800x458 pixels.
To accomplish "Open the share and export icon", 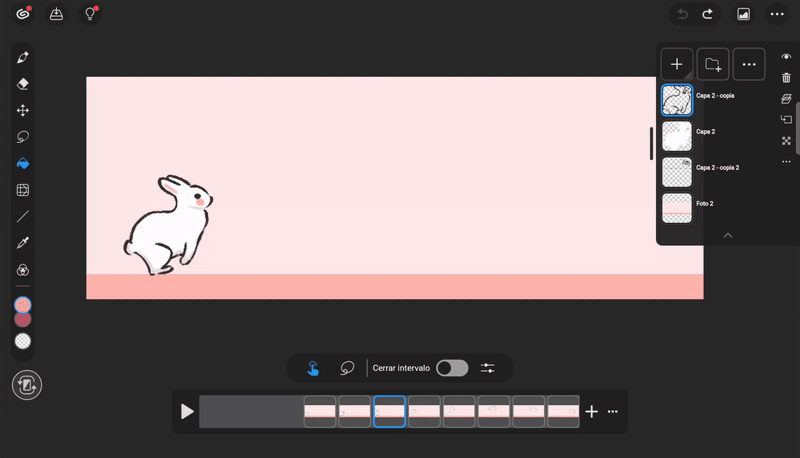I will coord(56,14).
